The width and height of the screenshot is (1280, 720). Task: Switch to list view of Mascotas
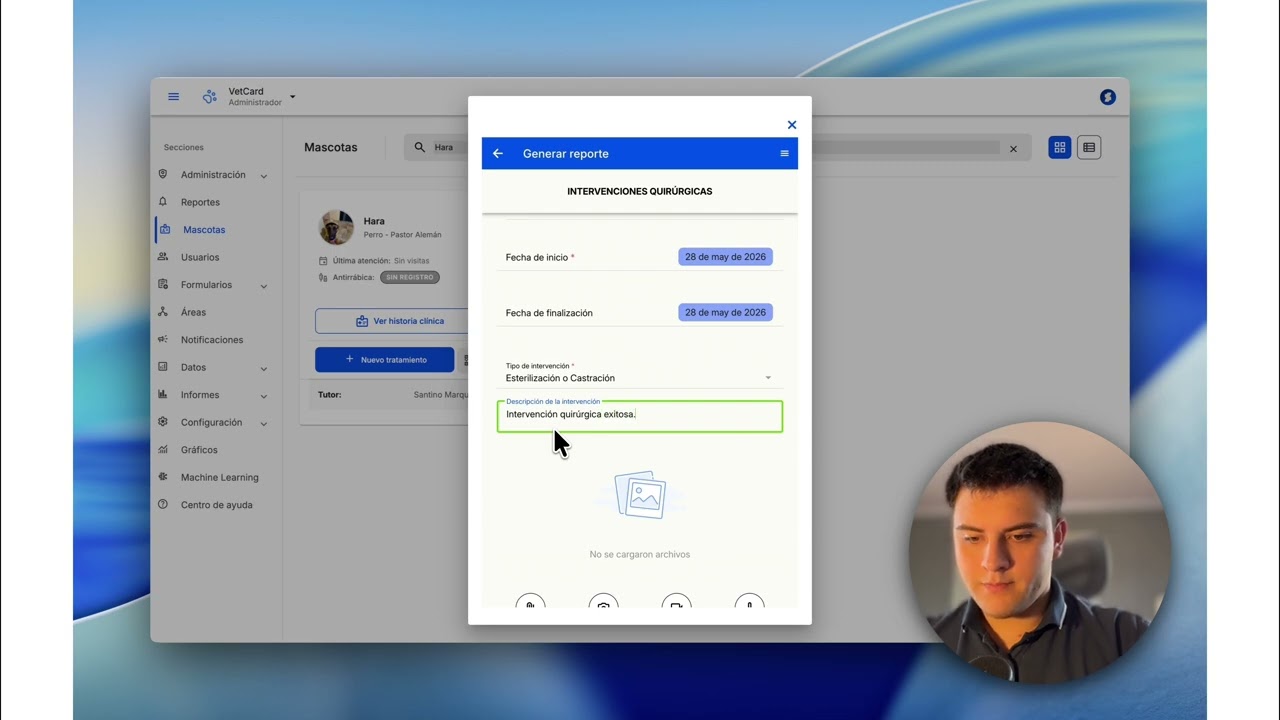1089,148
